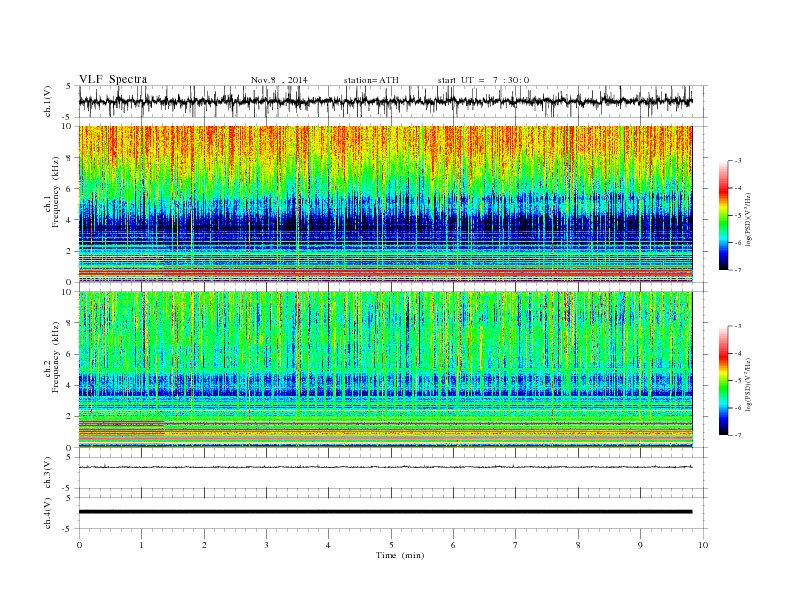Click the "8" kHz tick of ch.1 spectrogram

click(x=70, y=158)
